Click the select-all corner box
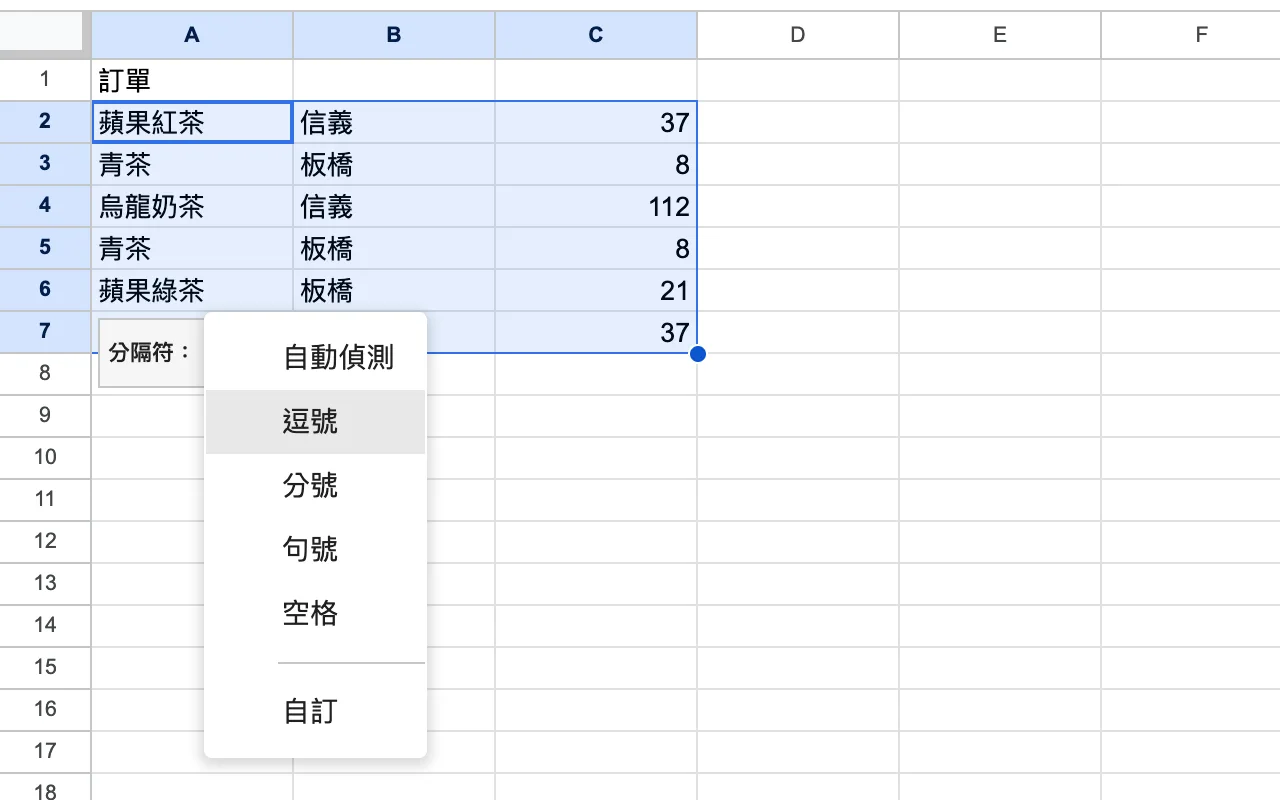This screenshot has height=800, width=1280. (45, 35)
